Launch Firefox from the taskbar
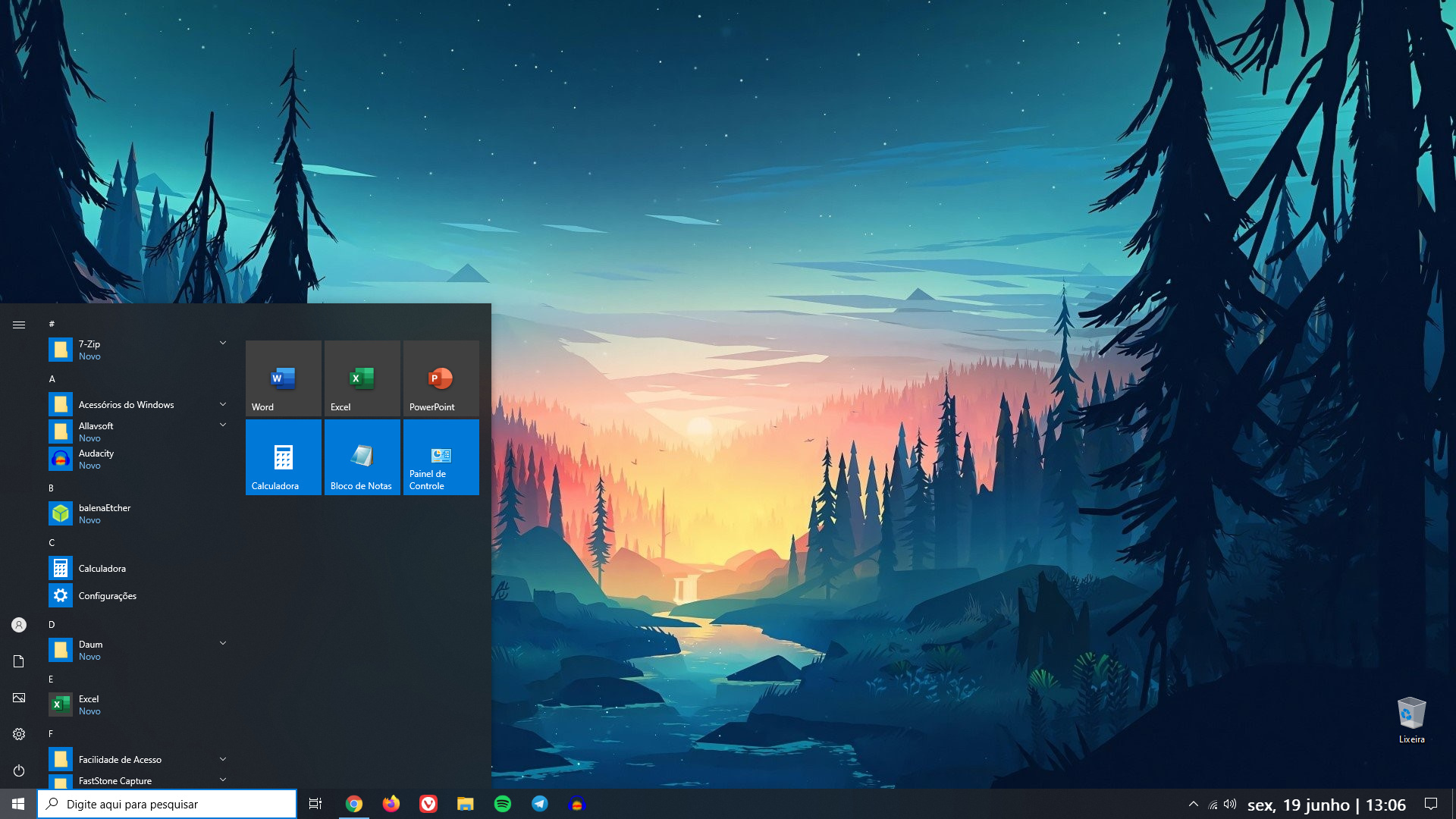The width and height of the screenshot is (1456, 819). 391,804
